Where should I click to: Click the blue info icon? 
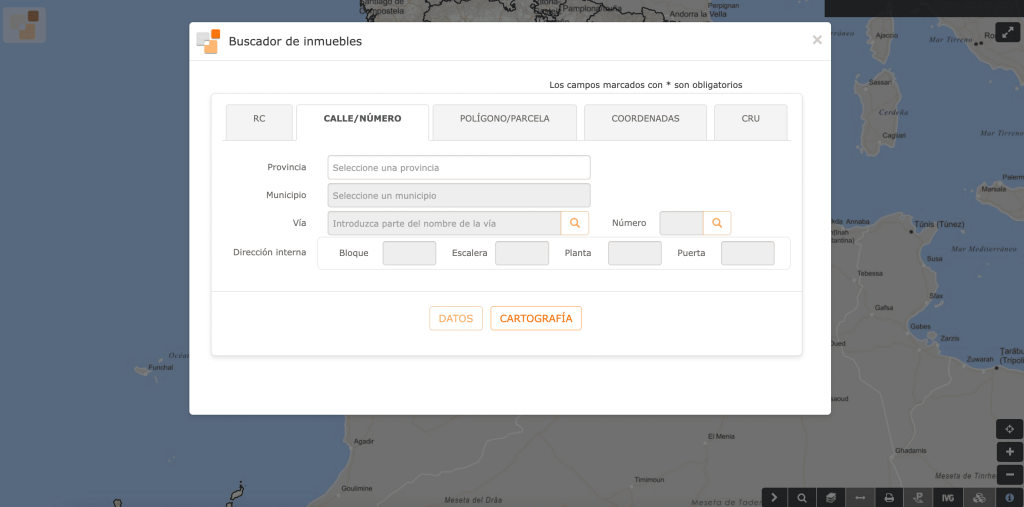[x=1009, y=497]
